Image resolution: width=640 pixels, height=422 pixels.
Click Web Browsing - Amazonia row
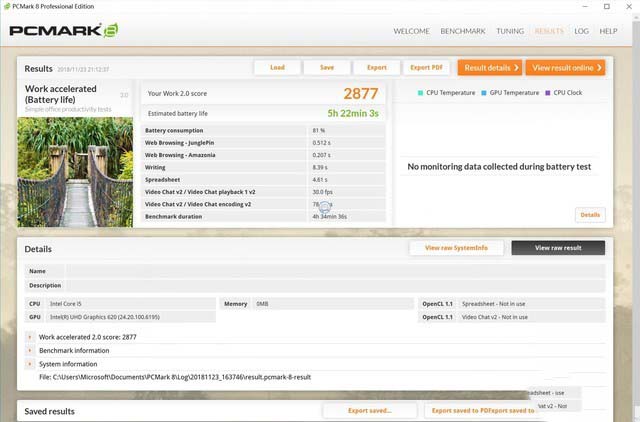(263, 155)
